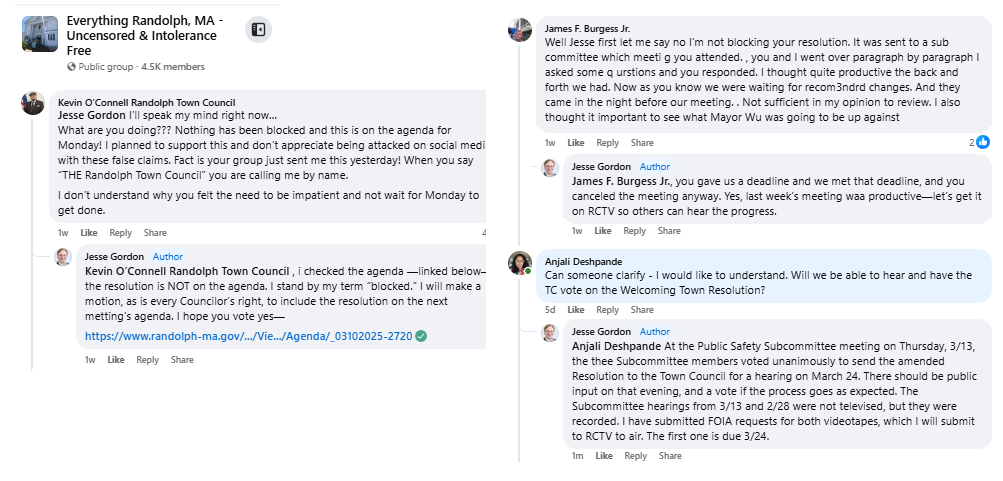1003x481 pixels.
Task: Like Anjali Deshpande's comment
Action: pyautogui.click(x=576, y=309)
